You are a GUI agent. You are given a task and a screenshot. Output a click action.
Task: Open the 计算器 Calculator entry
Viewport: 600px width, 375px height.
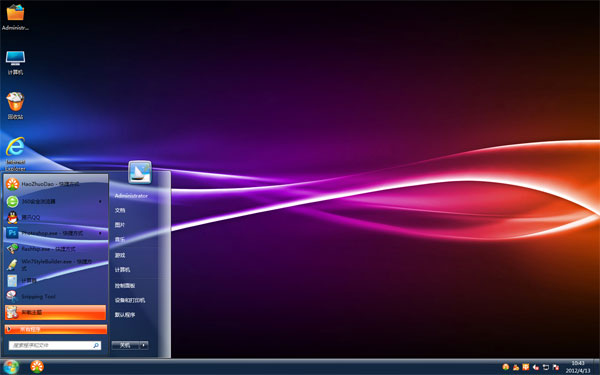click(x=56, y=280)
